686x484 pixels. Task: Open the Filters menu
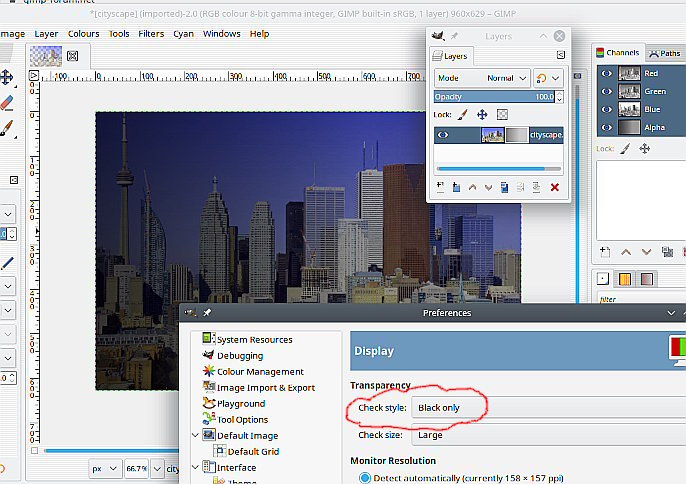pos(151,33)
